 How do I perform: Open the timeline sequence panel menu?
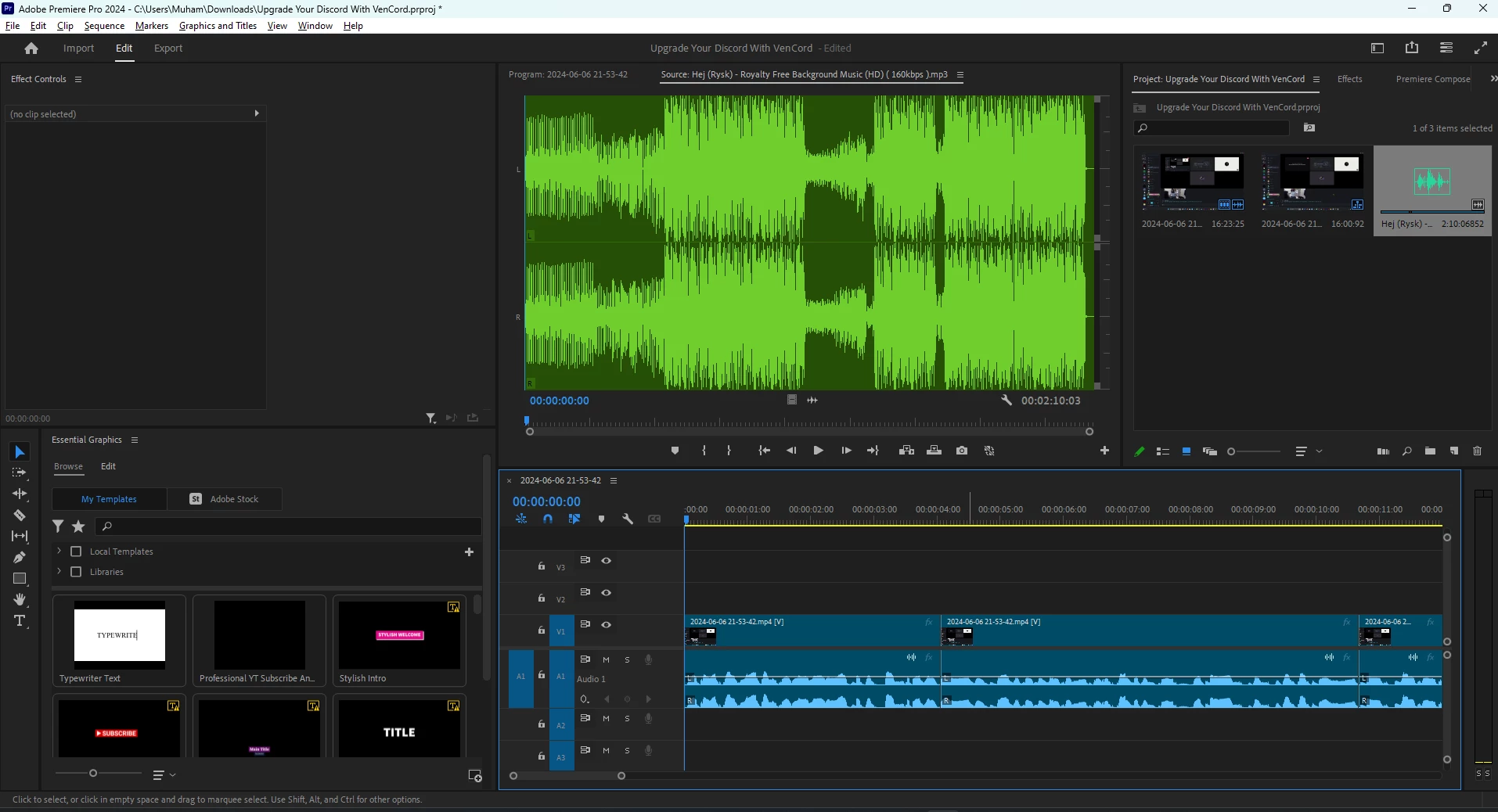click(x=614, y=480)
